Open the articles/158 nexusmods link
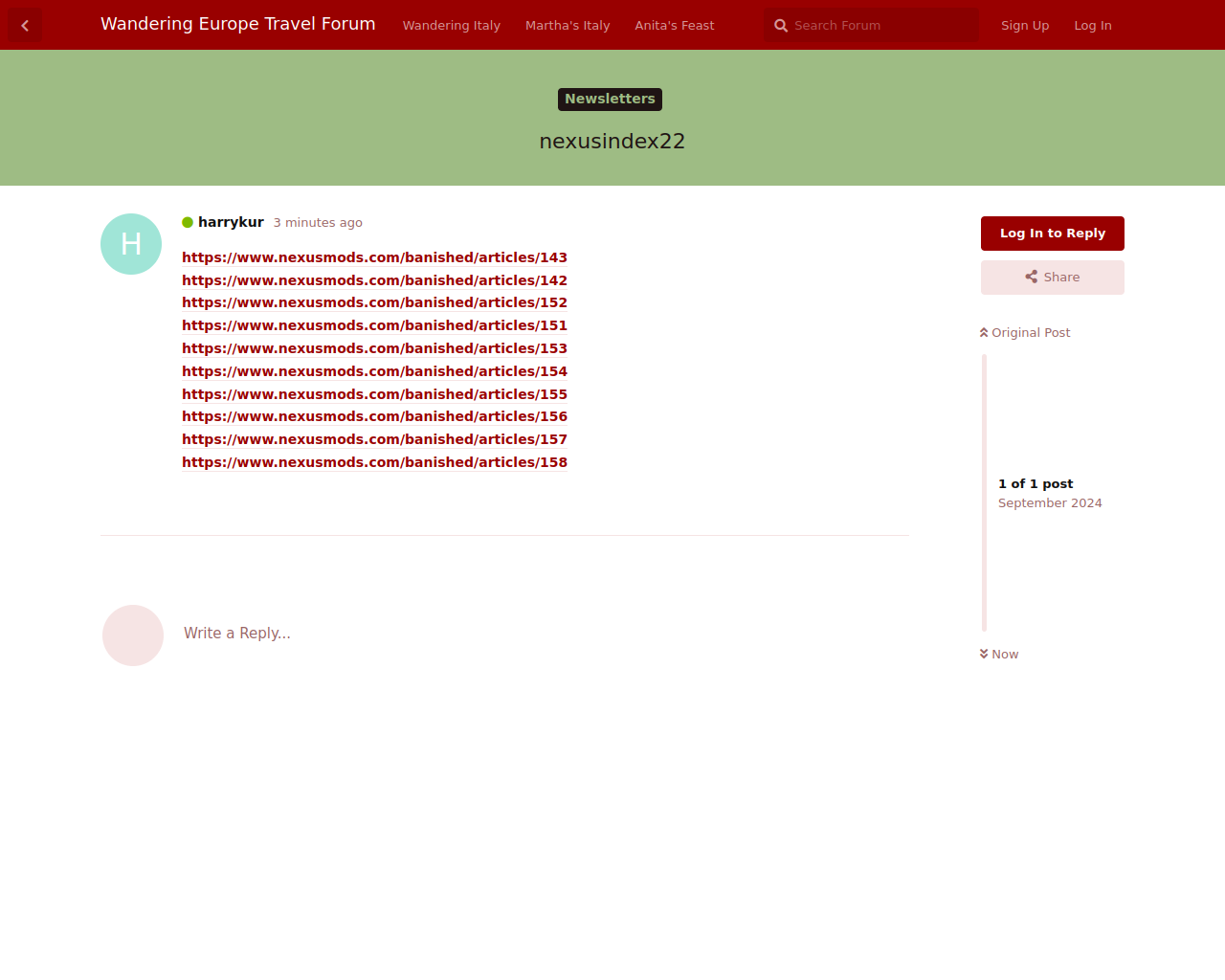 (374, 462)
